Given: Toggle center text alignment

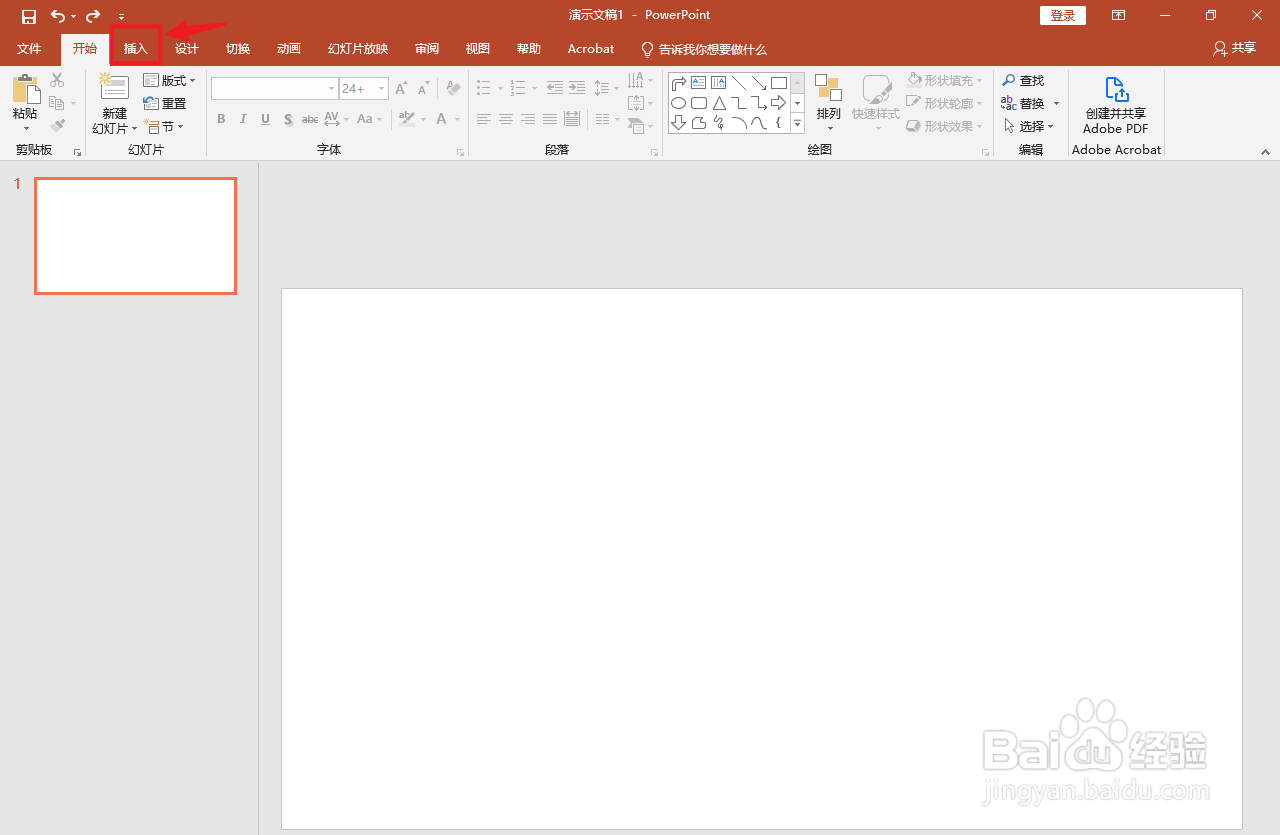Looking at the screenshot, I should [x=506, y=119].
